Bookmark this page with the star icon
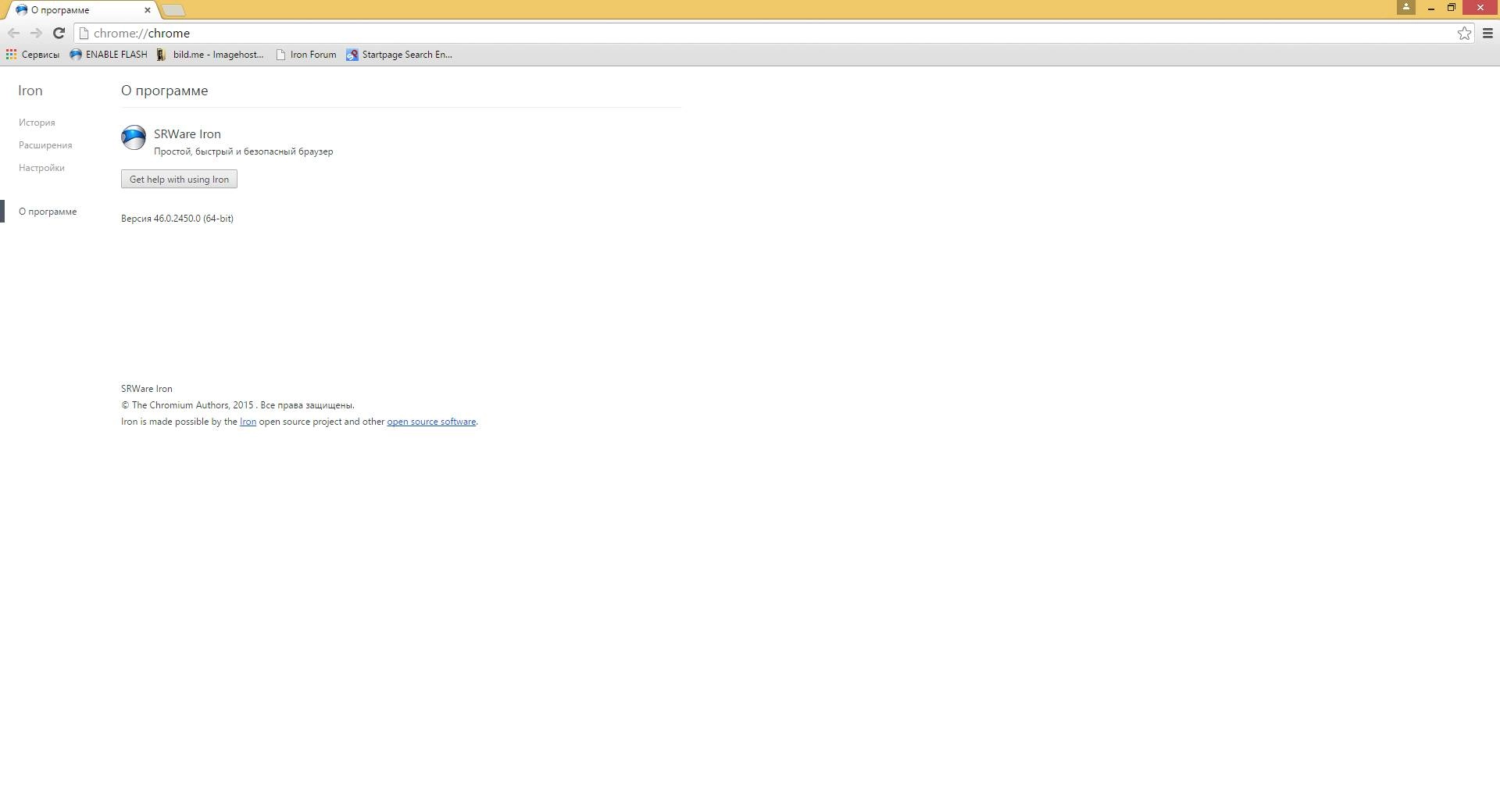1500x812 pixels. 1464,33
